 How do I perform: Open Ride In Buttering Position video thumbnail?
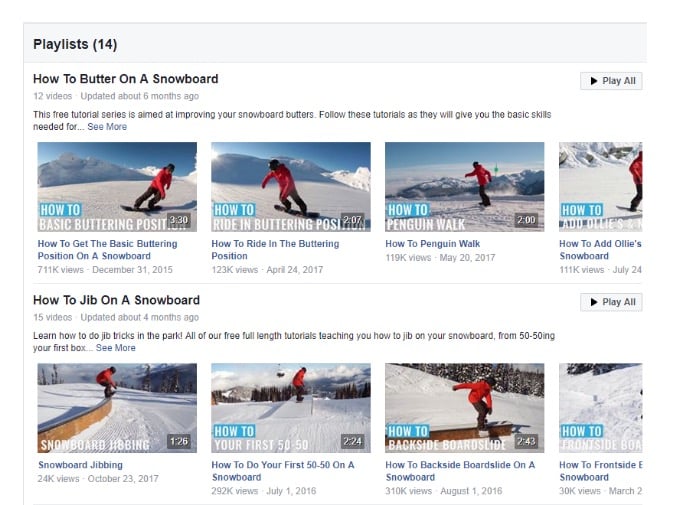coord(291,186)
